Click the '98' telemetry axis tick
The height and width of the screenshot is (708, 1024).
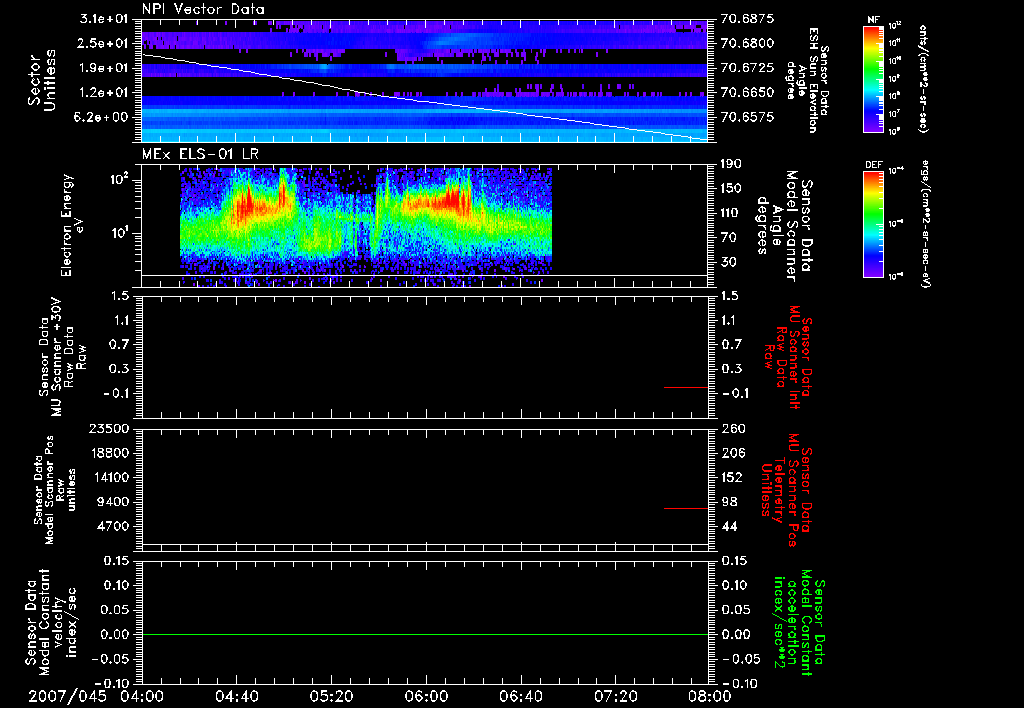click(x=729, y=502)
